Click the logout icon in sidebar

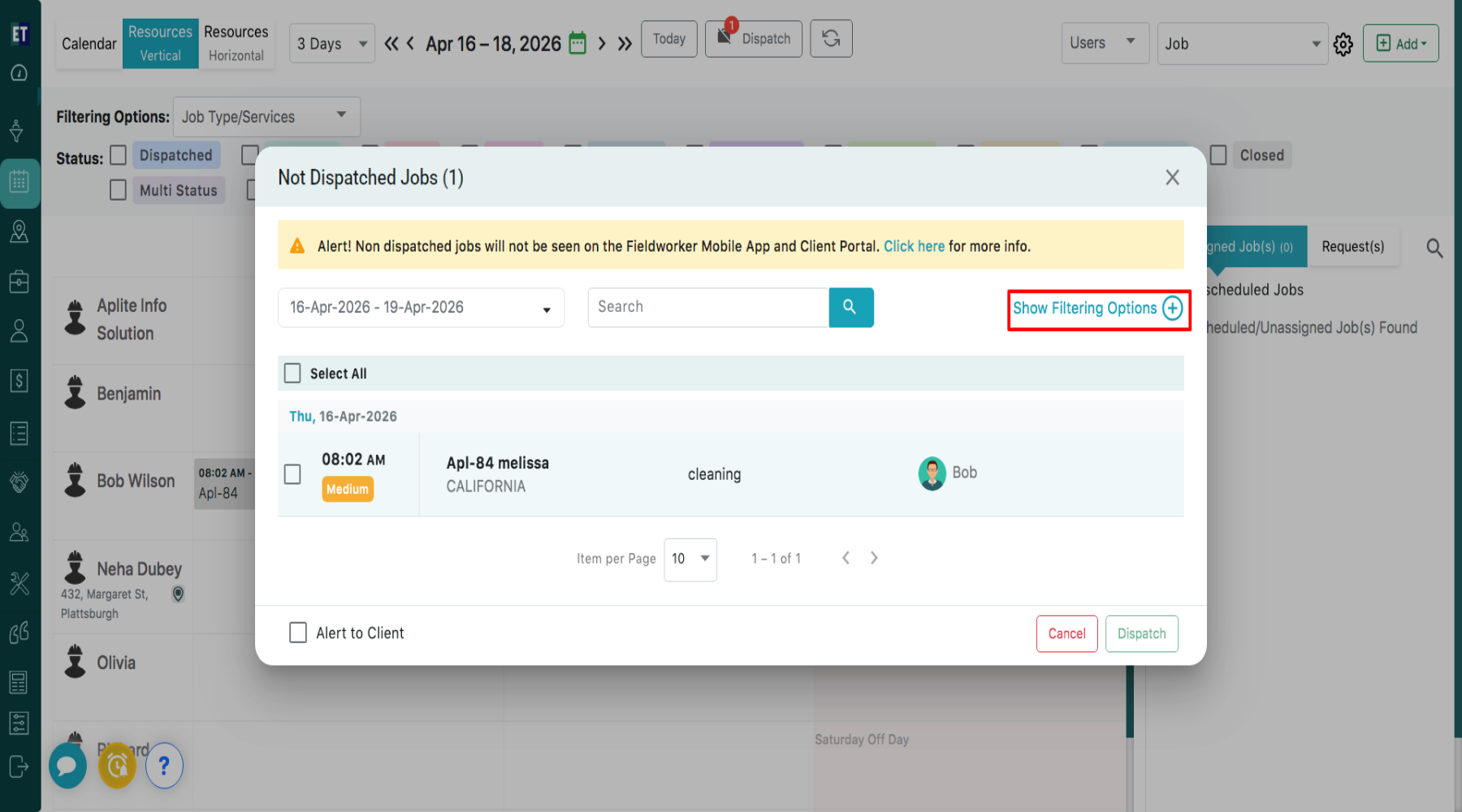[19, 767]
